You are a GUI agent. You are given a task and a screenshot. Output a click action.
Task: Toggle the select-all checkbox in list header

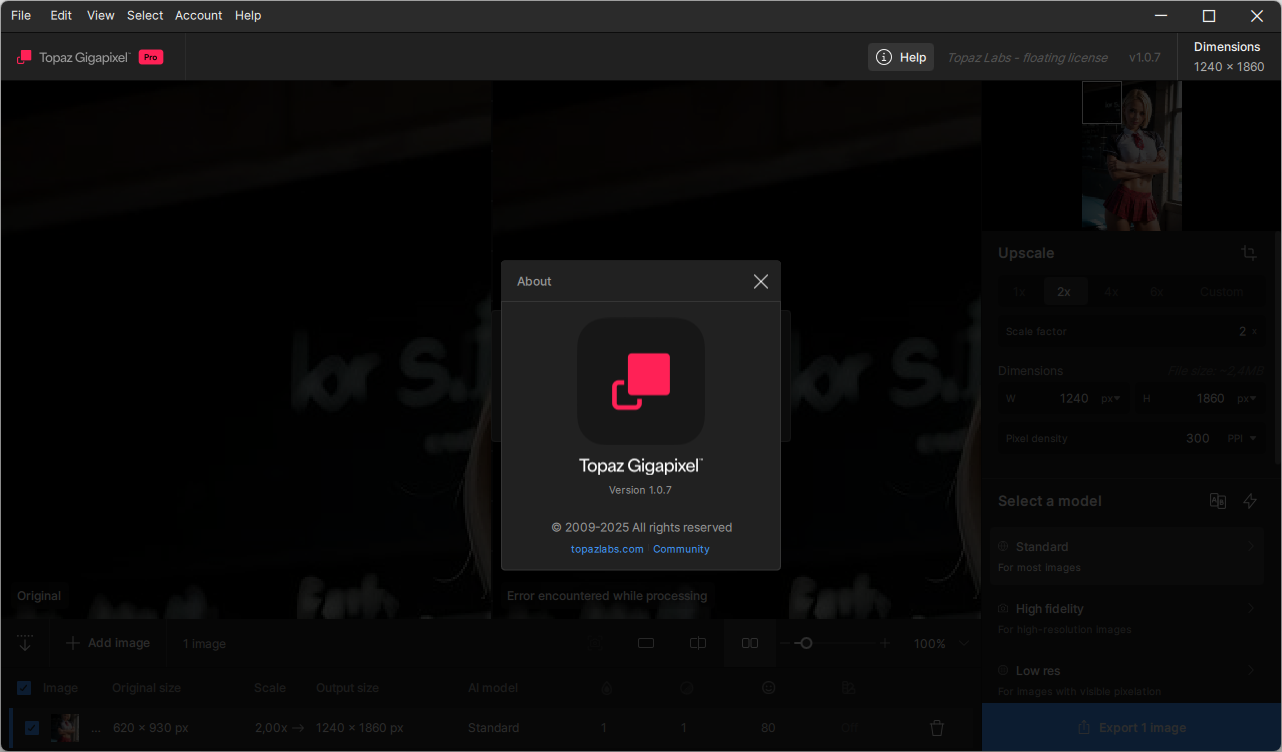click(x=24, y=688)
